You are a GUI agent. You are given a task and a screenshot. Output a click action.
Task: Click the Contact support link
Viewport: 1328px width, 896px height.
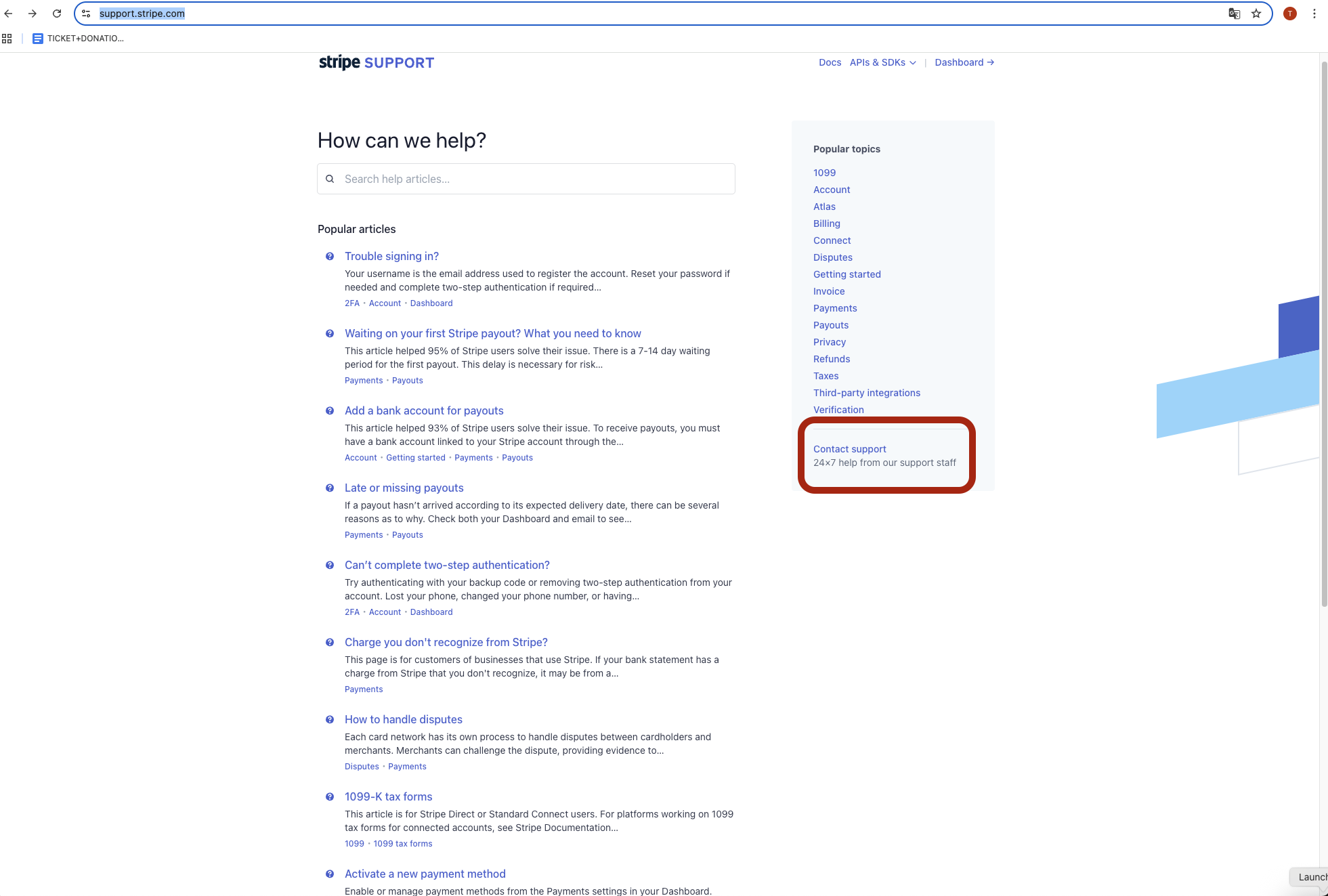coord(849,449)
